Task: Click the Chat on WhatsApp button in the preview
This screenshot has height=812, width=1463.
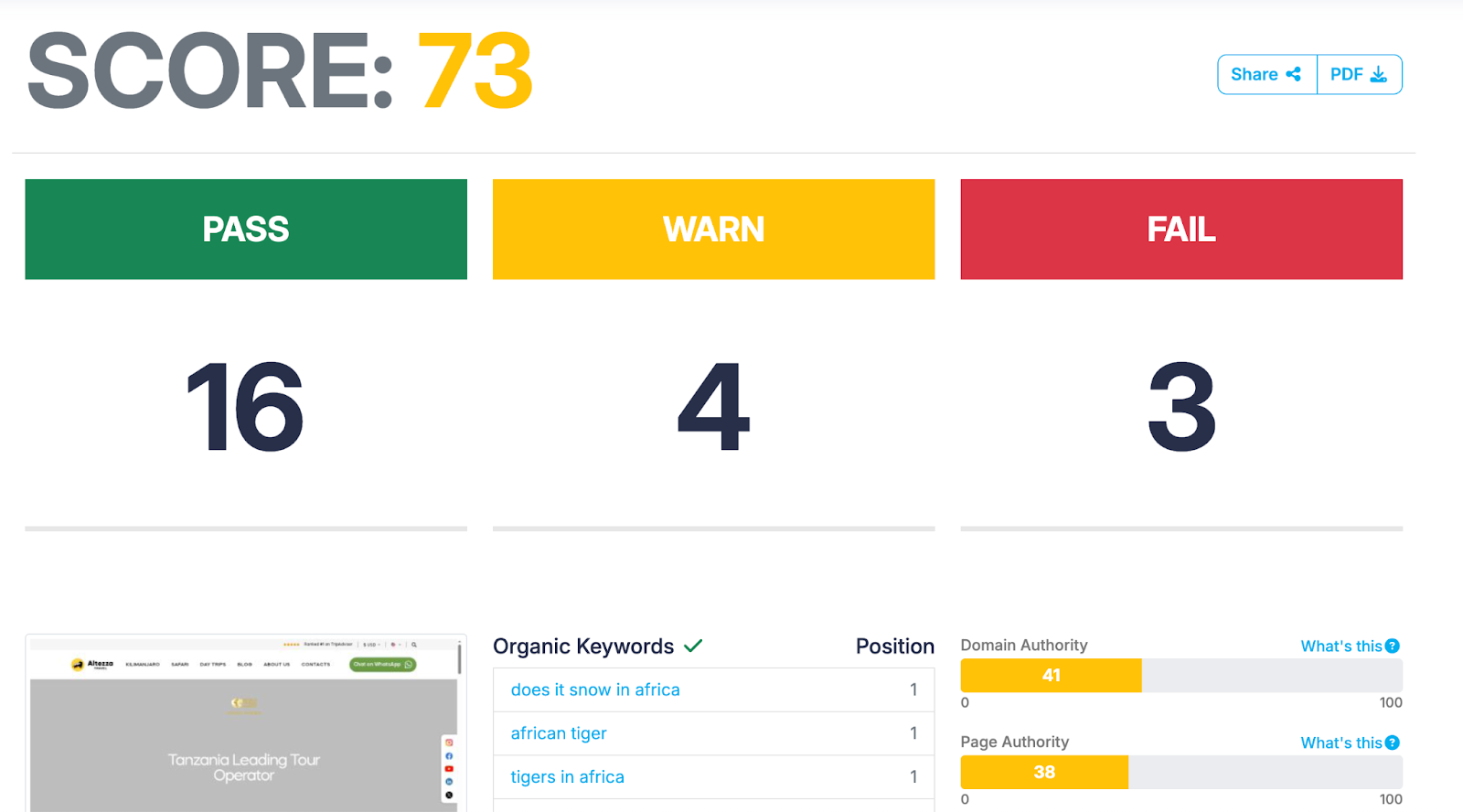Action: 382,665
